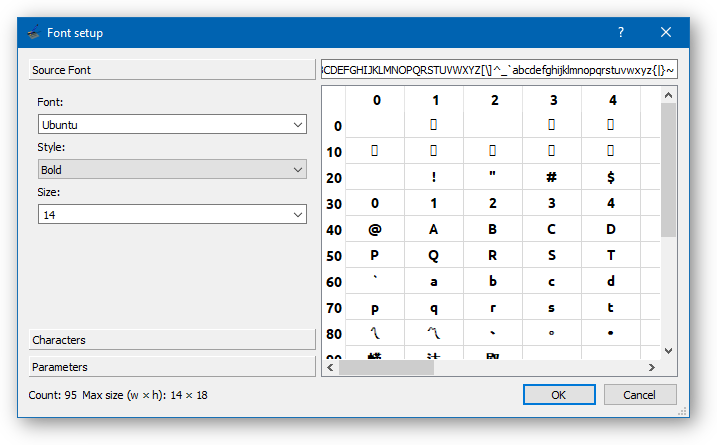
Task: Select the exclamation mark character cell
Action: [434, 177]
